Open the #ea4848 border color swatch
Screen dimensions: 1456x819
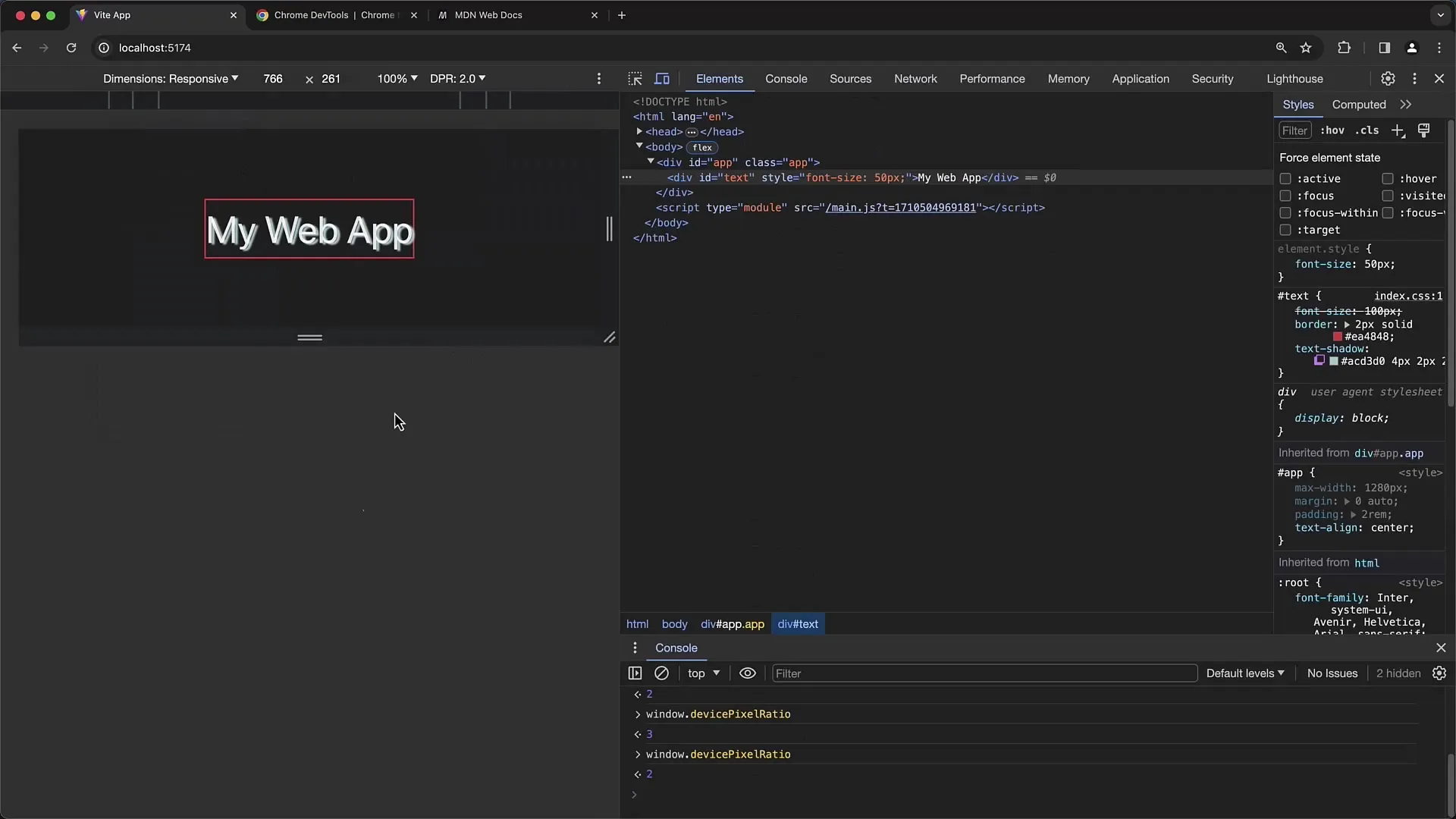(x=1338, y=337)
